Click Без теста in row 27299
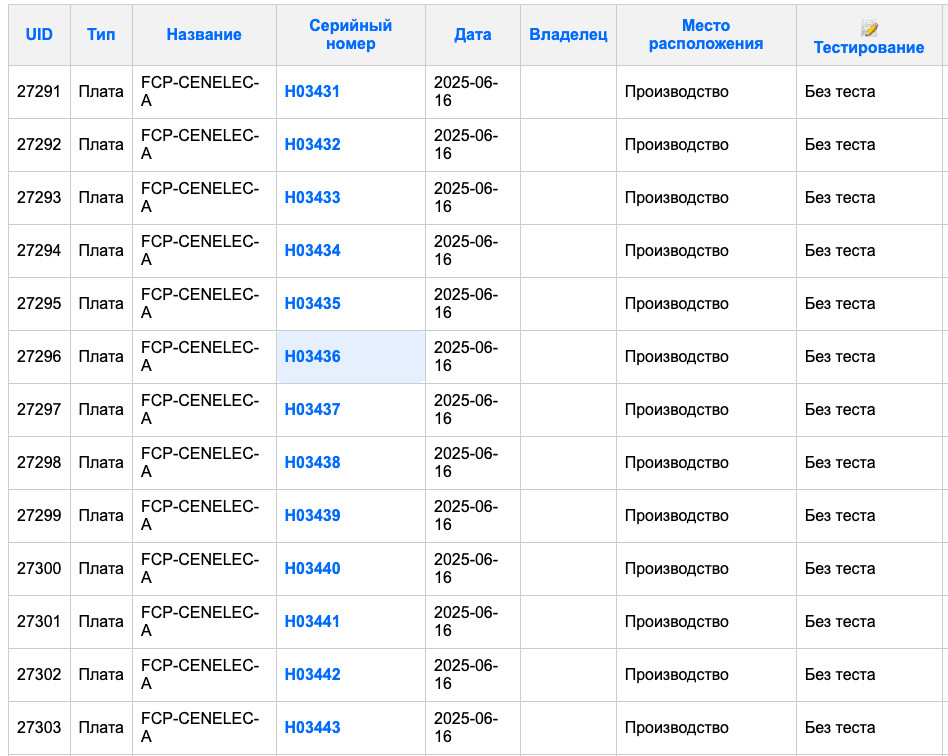The height and width of the screenshot is (756, 948). tap(840, 515)
